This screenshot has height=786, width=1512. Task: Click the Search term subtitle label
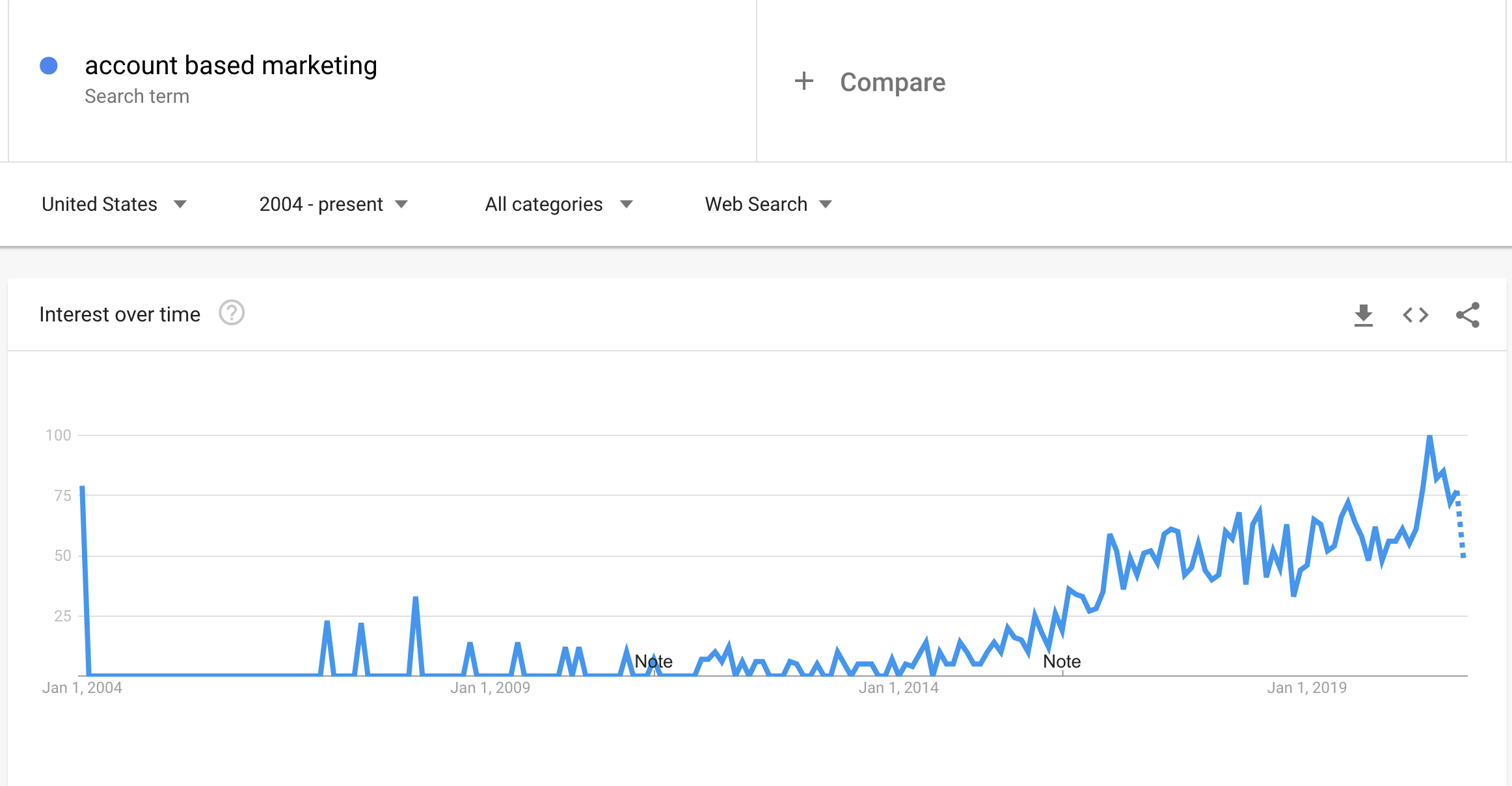pos(137,96)
